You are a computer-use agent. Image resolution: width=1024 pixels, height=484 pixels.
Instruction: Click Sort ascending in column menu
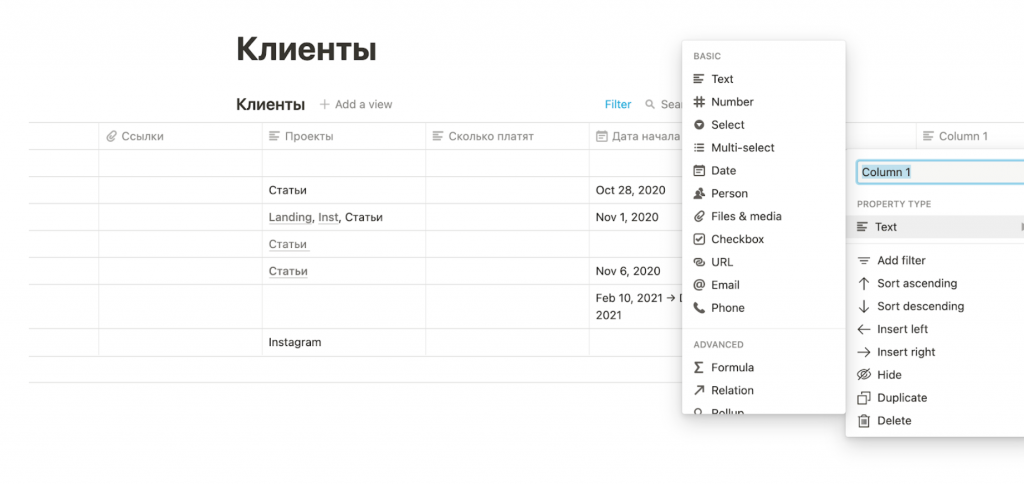pyautogui.click(x=916, y=283)
